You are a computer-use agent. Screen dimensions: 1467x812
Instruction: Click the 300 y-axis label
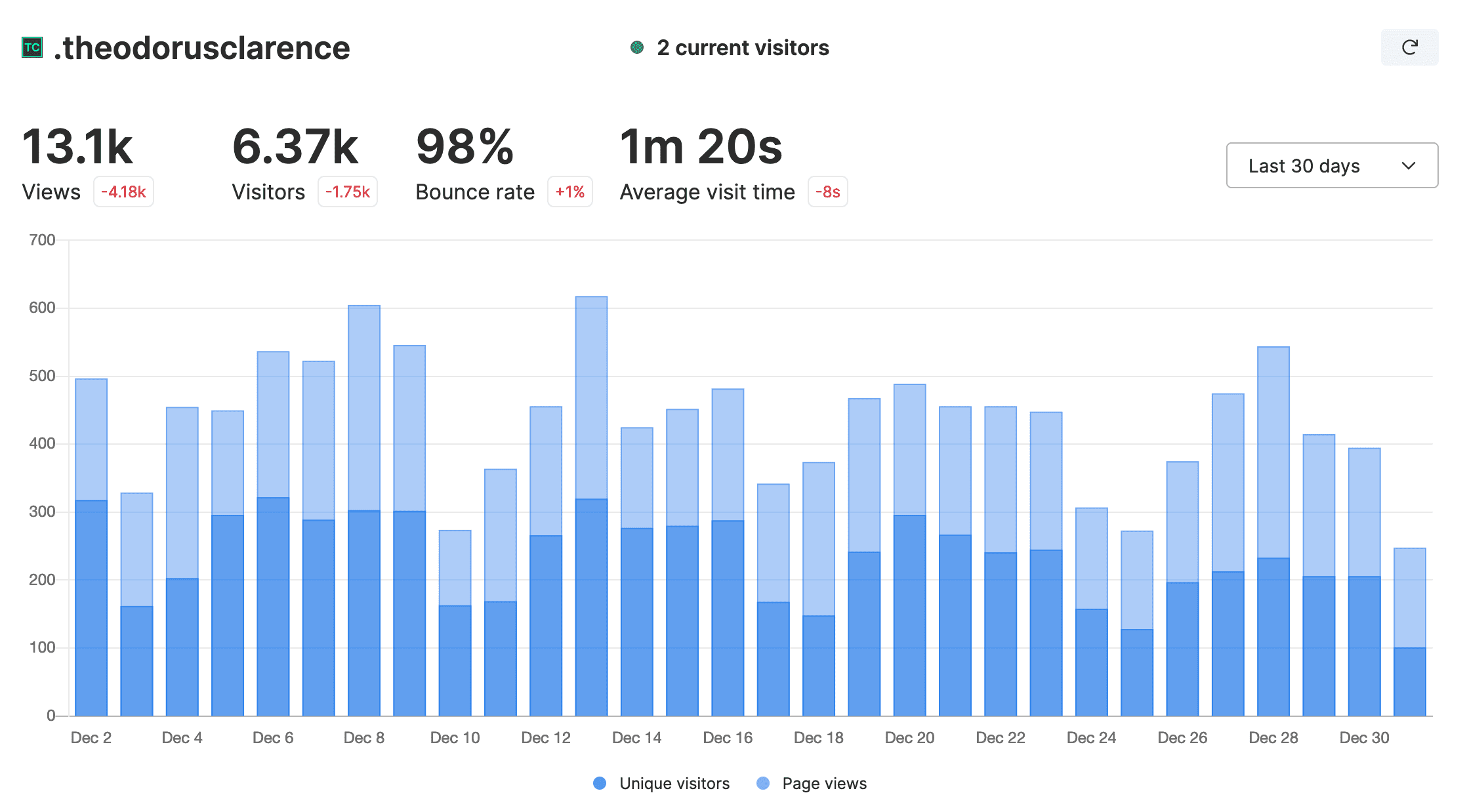[x=42, y=512]
